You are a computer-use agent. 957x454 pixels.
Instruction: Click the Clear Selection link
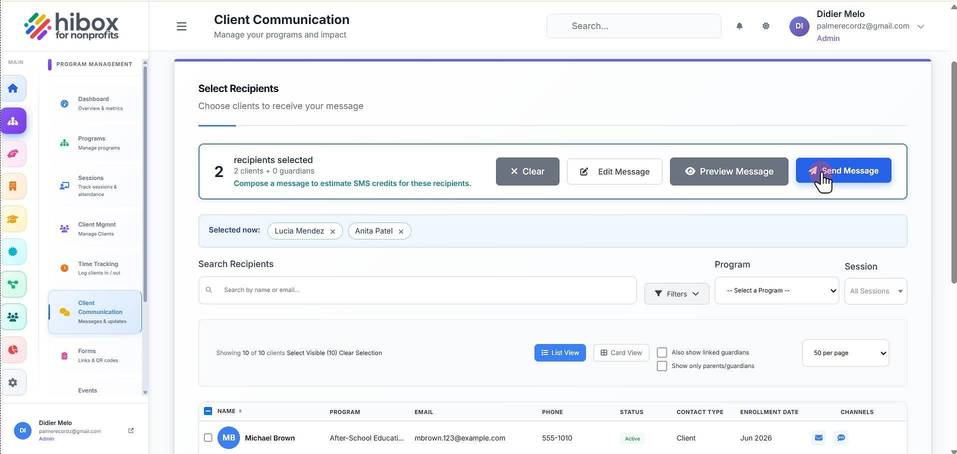(x=361, y=353)
